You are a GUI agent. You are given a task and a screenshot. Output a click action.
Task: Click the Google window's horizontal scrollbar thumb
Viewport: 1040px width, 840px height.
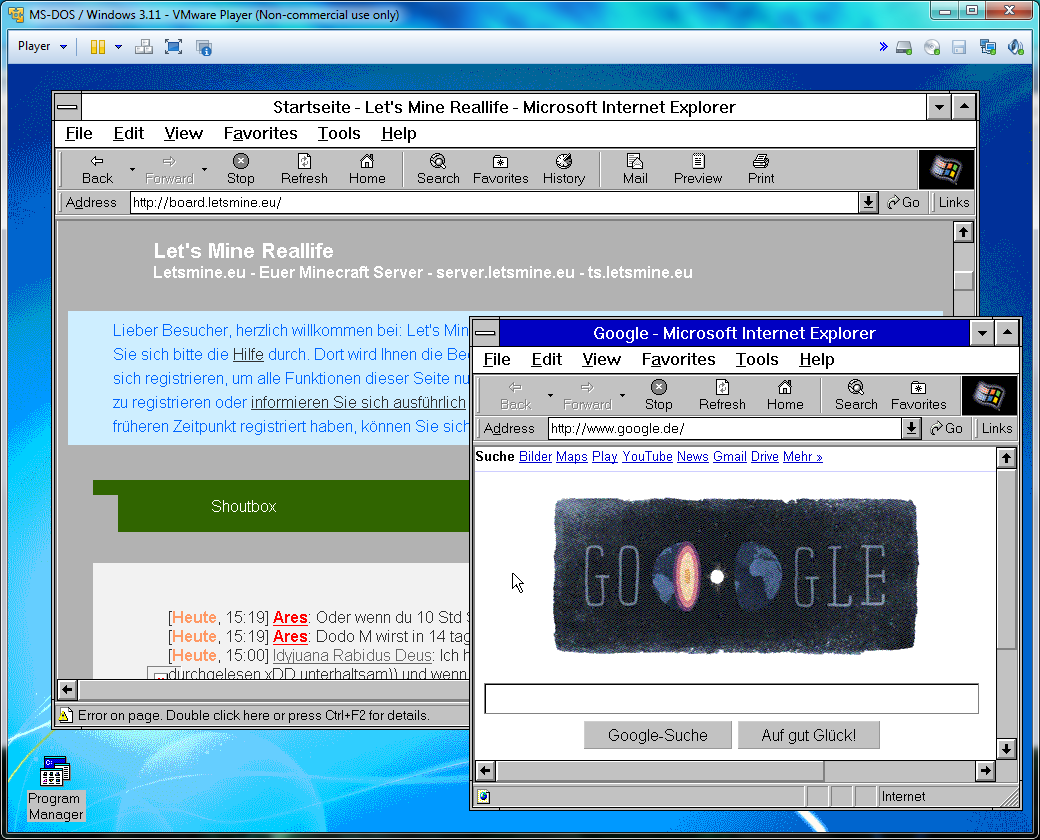tap(660, 771)
